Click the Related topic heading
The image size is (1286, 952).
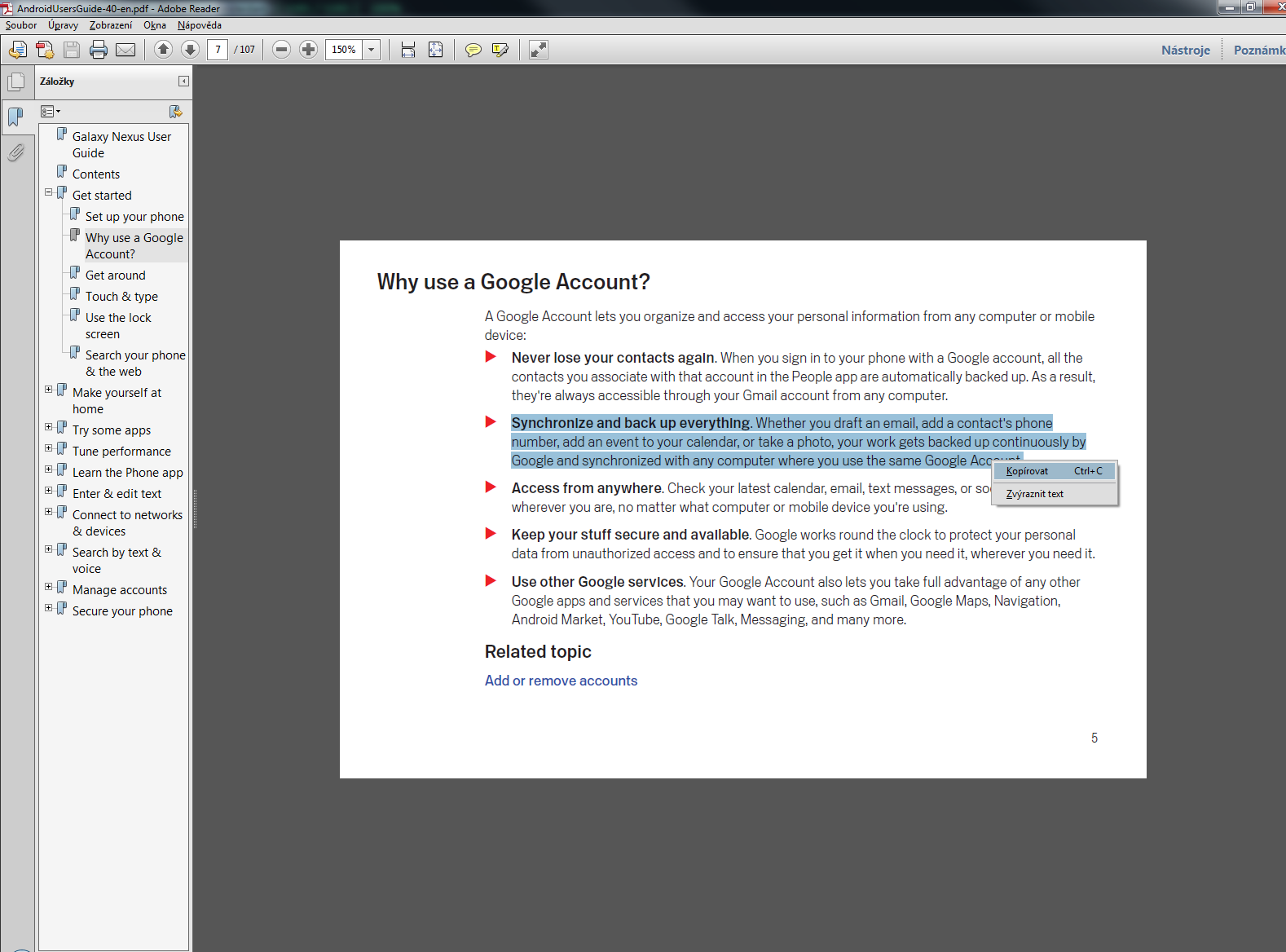point(538,651)
